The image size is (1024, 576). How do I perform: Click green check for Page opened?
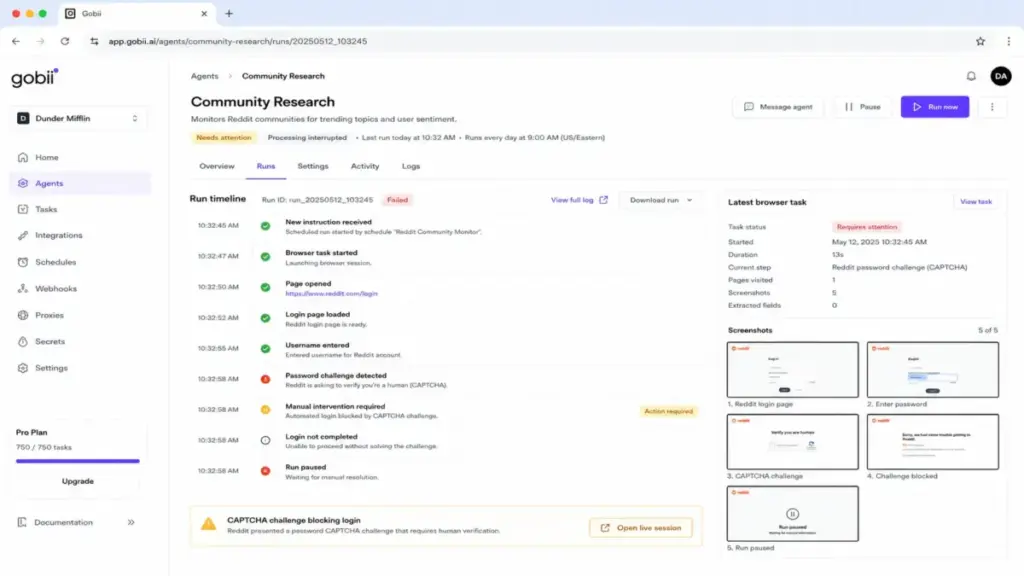pos(265,287)
